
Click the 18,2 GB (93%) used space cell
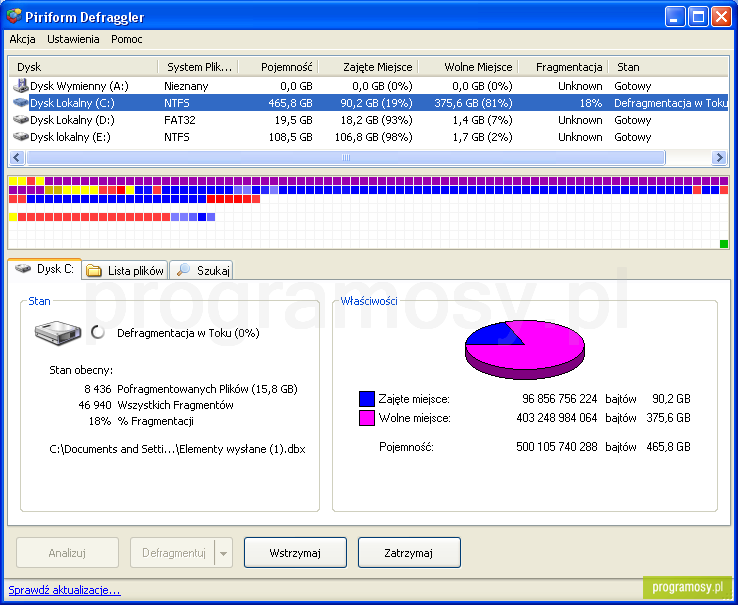[377, 120]
